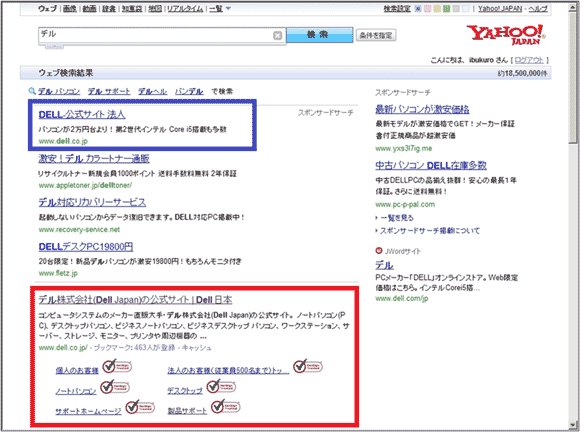This screenshot has width=580, height=432.
Task: Click VeriSign Trusted seal next to 法人のお客様
Action: click(308, 366)
